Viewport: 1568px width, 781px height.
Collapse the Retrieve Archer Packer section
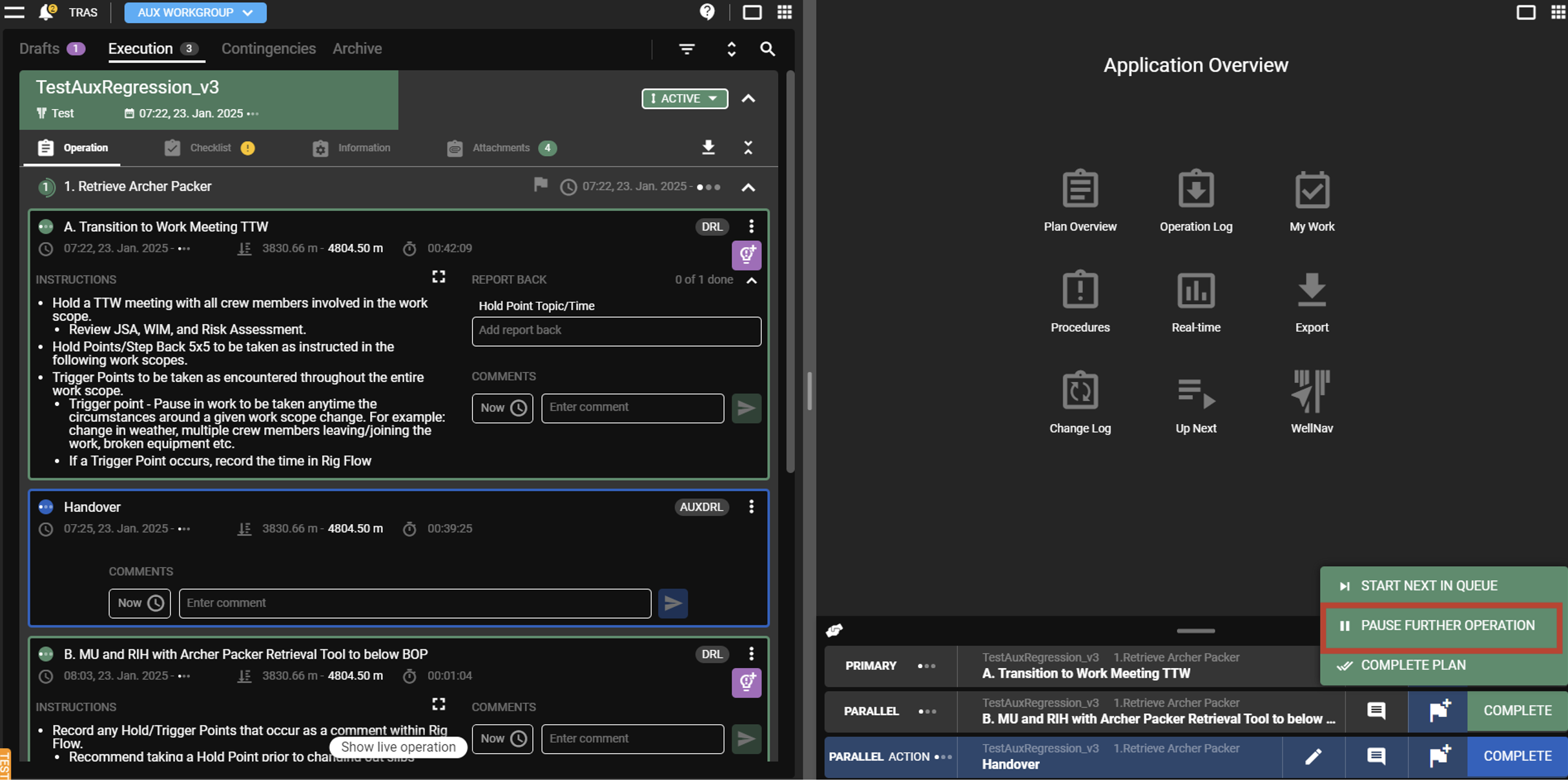(x=747, y=187)
